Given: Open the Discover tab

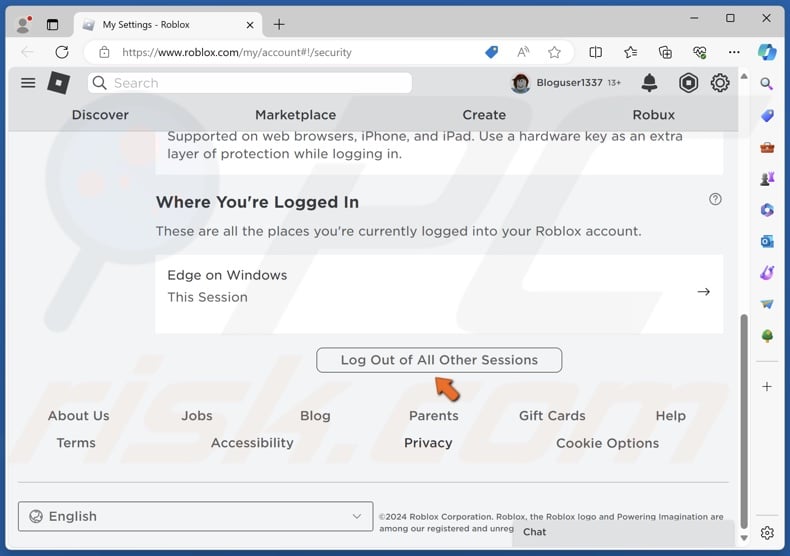Looking at the screenshot, I should (x=100, y=115).
